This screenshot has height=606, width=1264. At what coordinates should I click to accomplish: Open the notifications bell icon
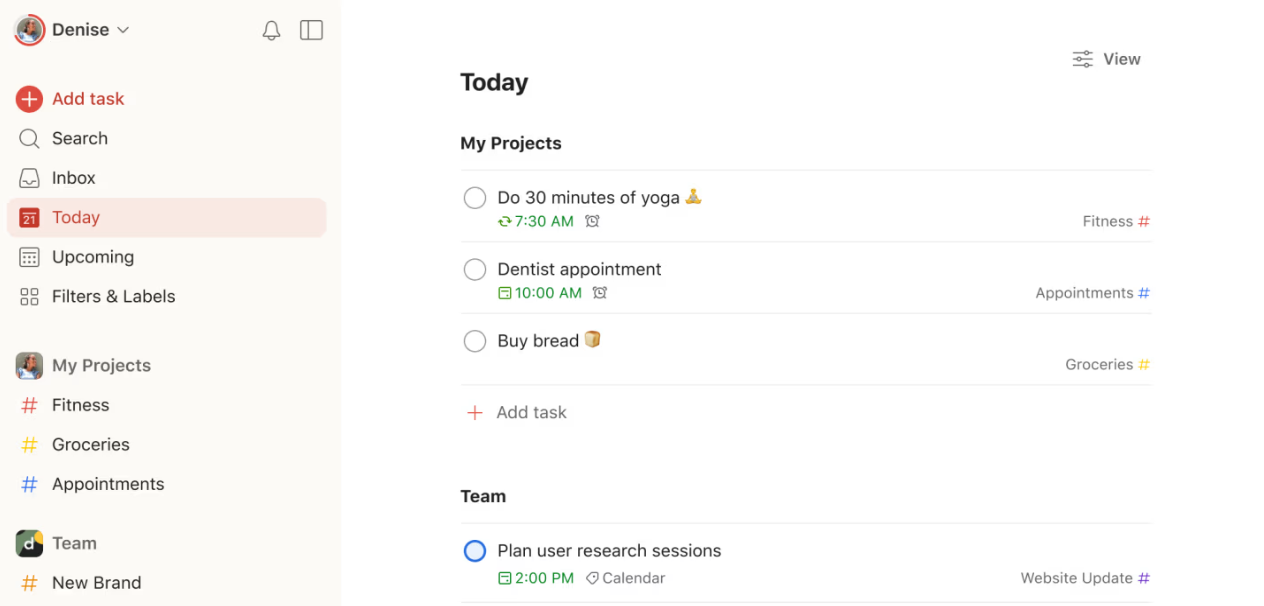pos(271,31)
